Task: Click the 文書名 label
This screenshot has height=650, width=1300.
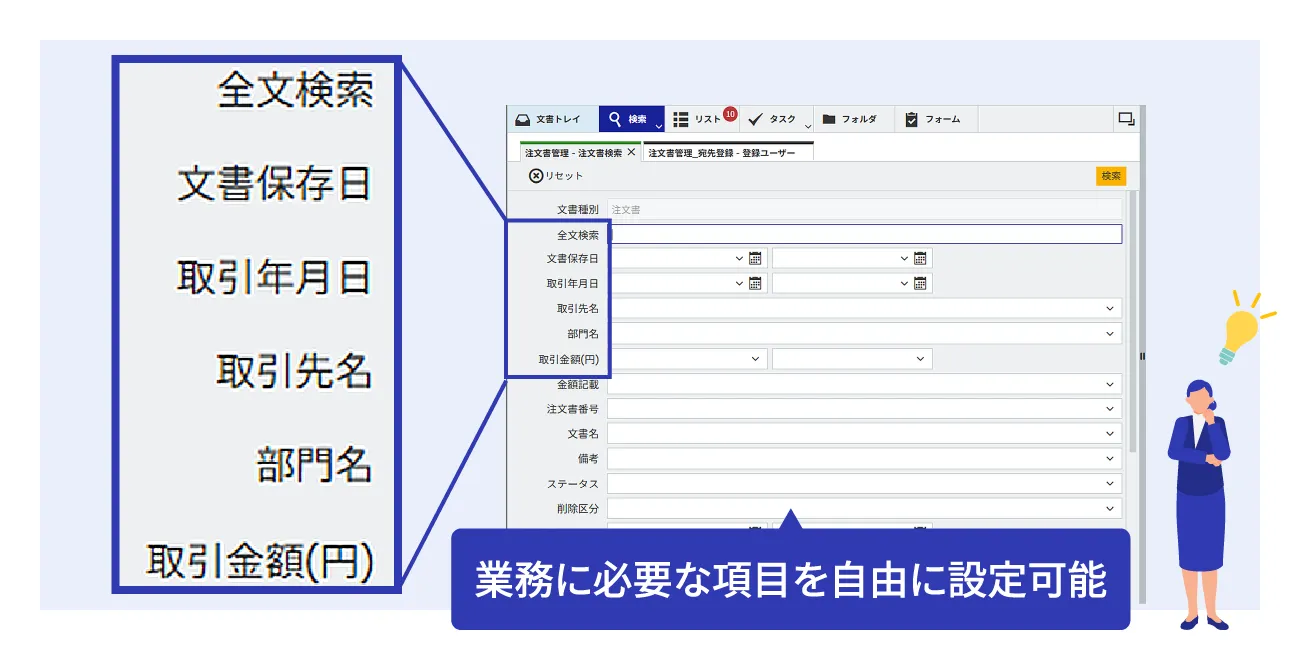Action: 582,434
